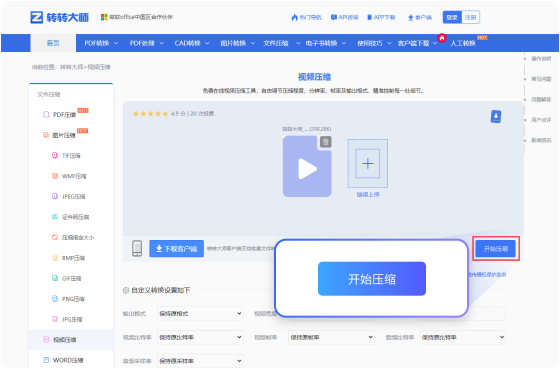Click the 视频压缩 sidebar icon
Screen dimensions: 560x369
(46, 339)
